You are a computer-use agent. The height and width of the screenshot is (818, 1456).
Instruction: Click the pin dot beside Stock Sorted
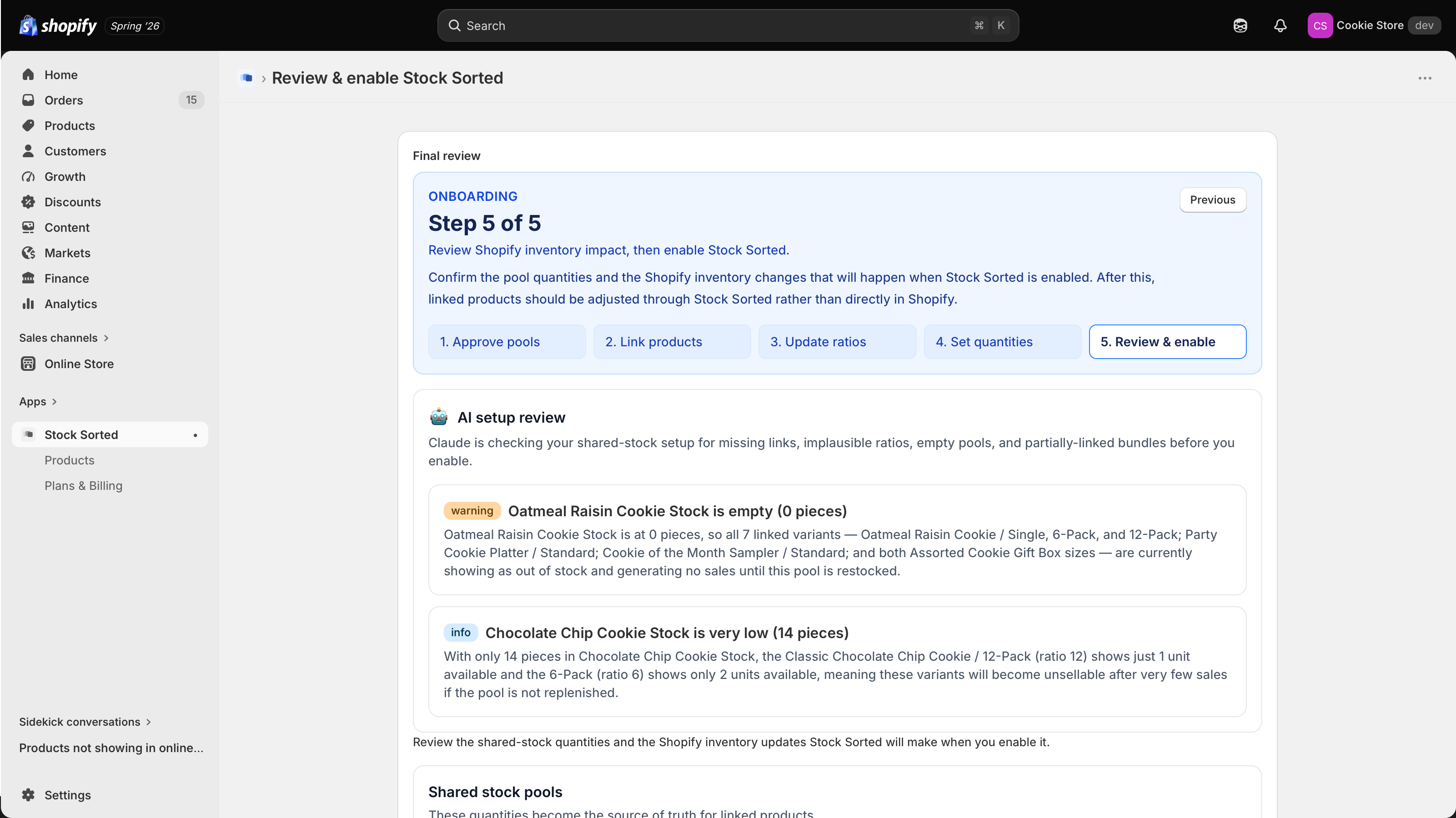point(196,435)
